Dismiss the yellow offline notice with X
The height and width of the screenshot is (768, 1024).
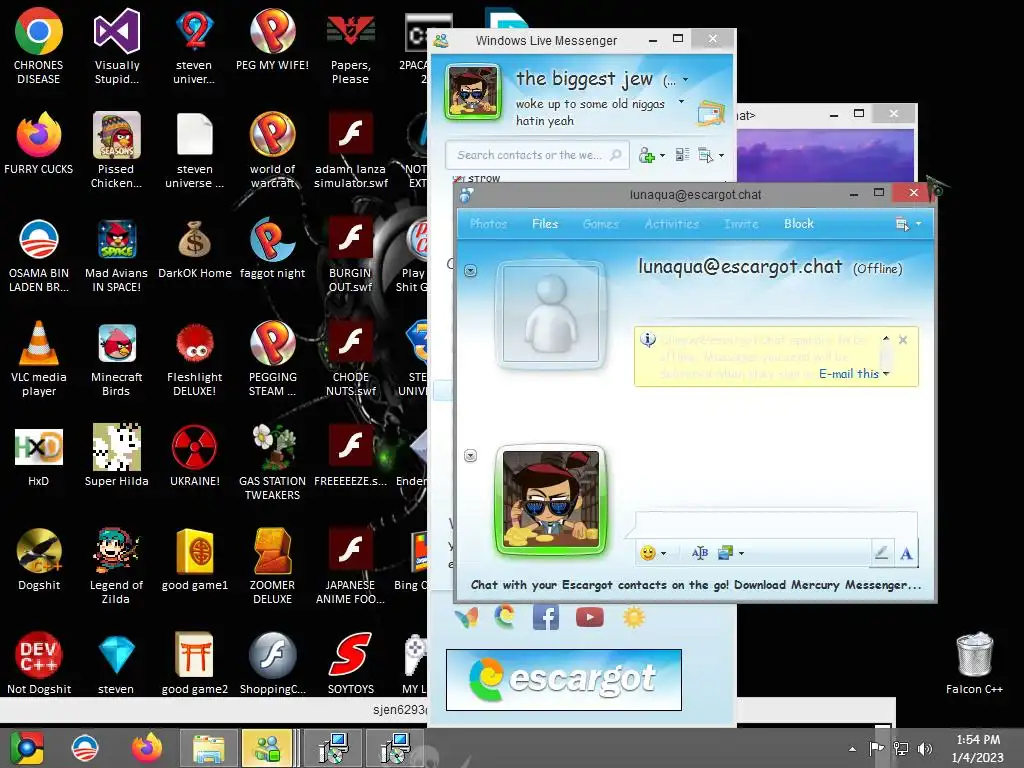[903, 340]
